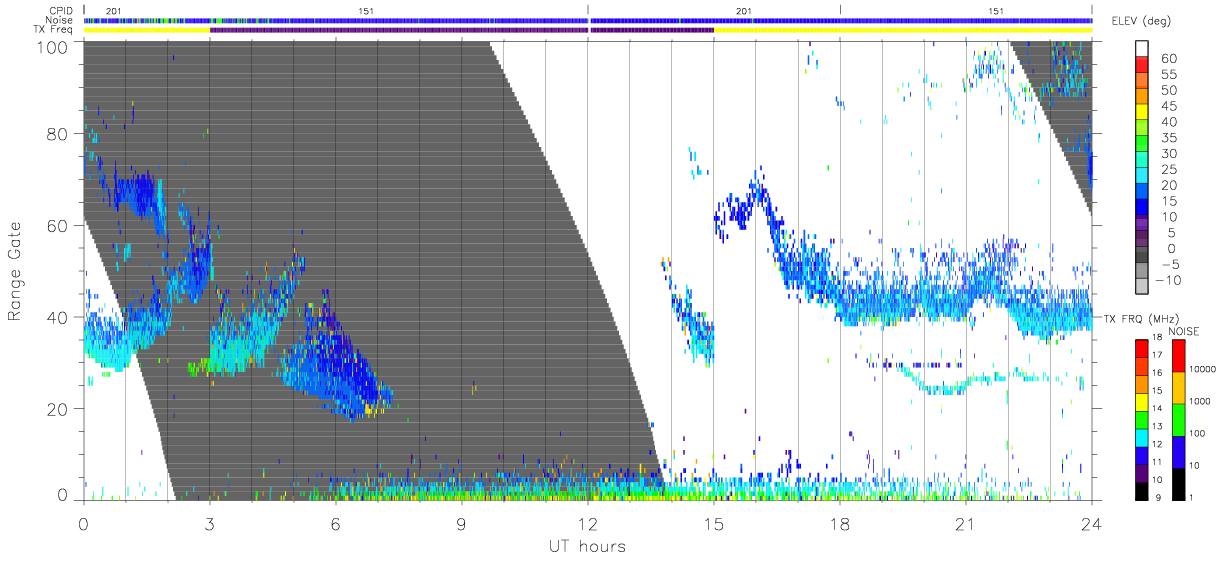Click the Range Gate axis title

coord(15,271)
